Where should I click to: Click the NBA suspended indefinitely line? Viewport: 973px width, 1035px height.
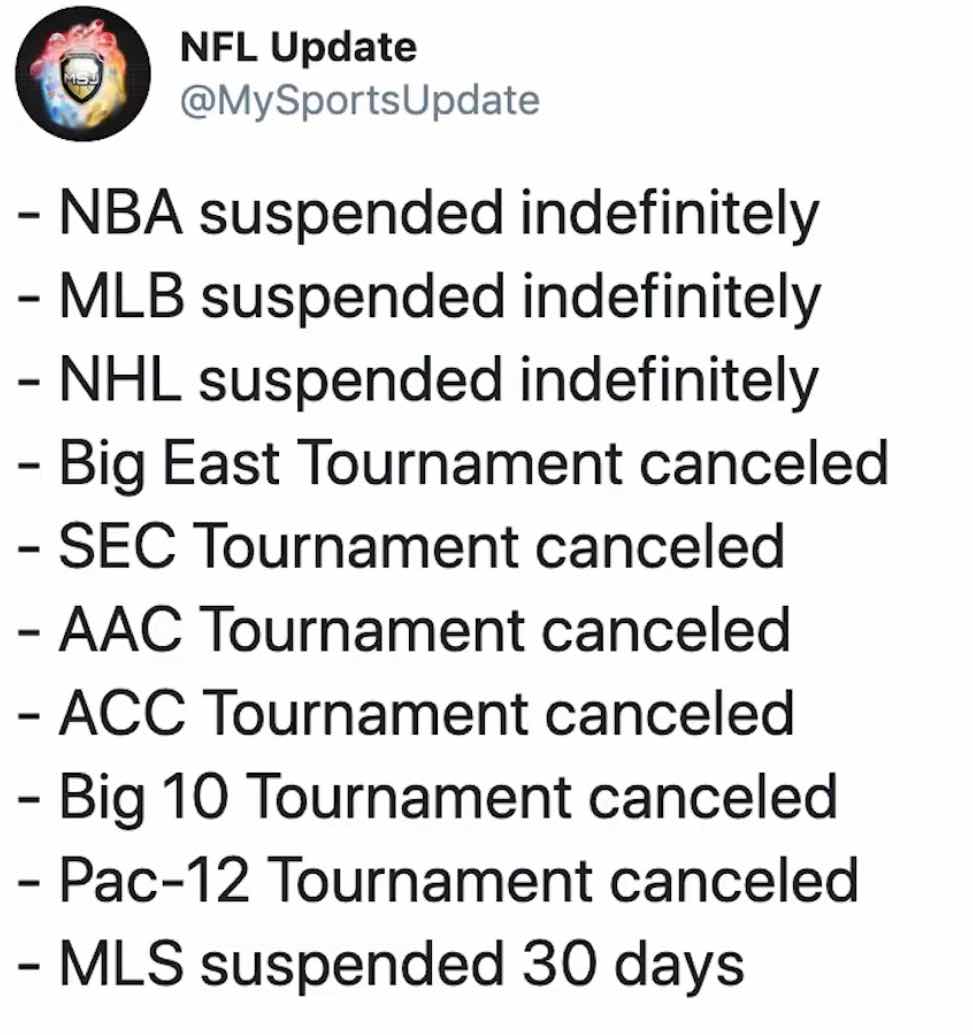[x=419, y=214]
